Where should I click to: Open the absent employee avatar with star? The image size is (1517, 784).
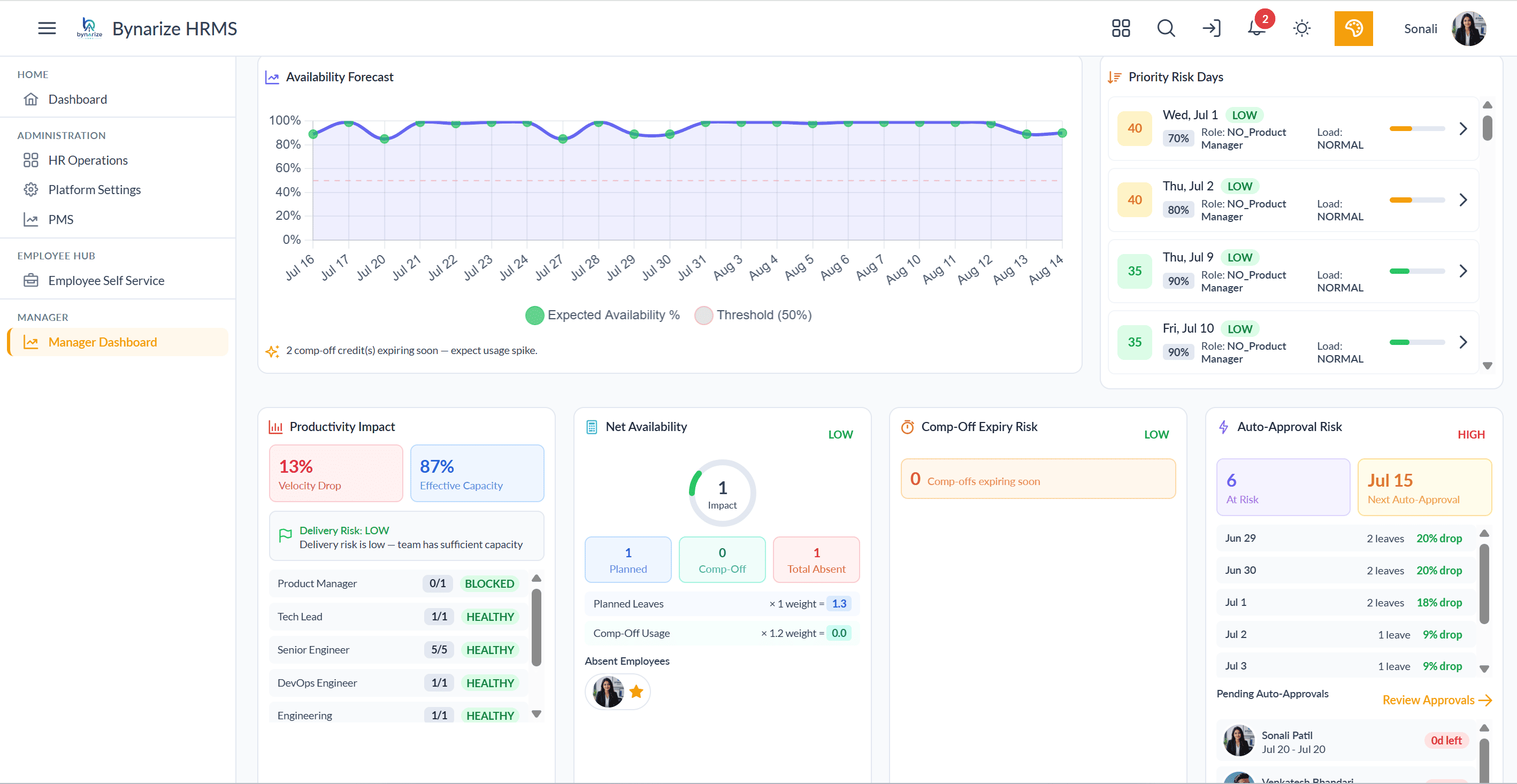(x=617, y=691)
